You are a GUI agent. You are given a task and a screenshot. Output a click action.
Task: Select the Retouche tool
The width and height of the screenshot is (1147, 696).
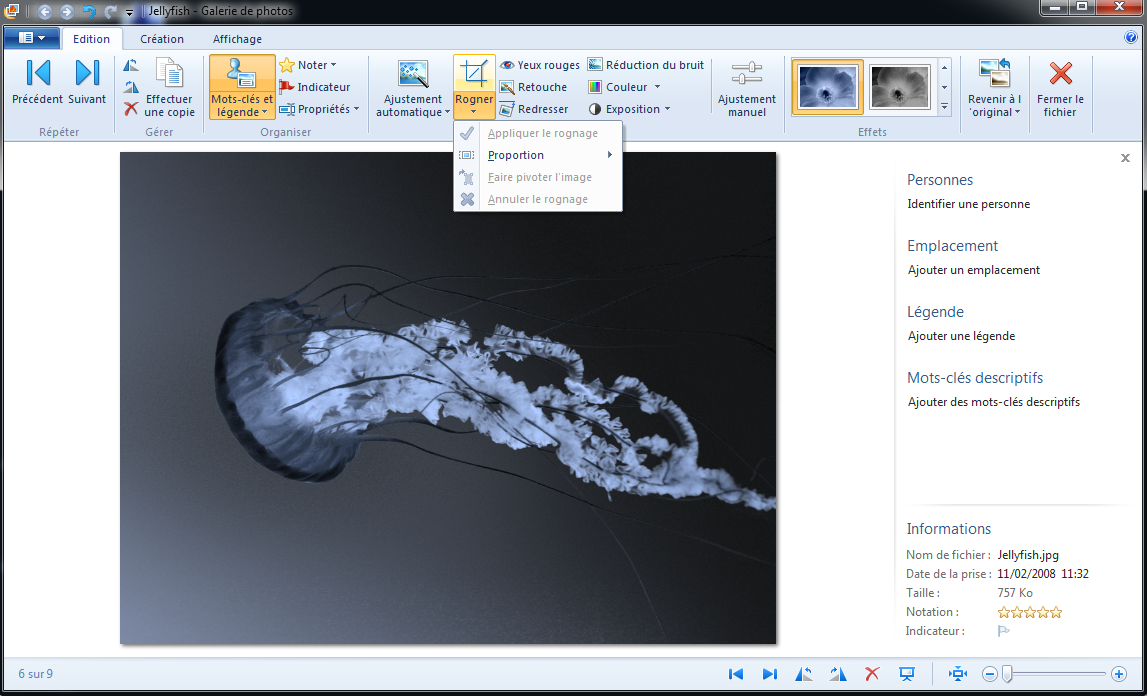point(533,87)
